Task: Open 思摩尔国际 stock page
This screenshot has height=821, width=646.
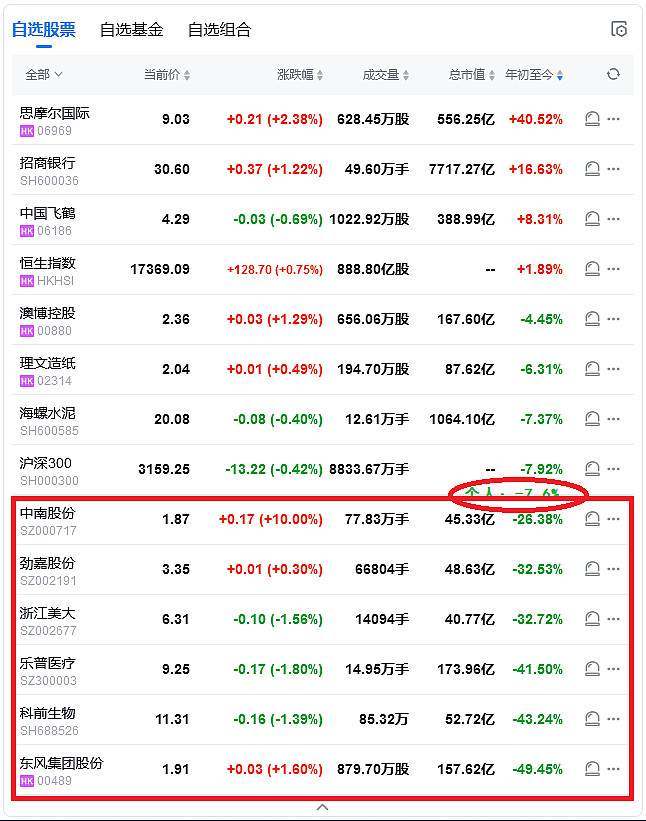Action: click(x=54, y=113)
